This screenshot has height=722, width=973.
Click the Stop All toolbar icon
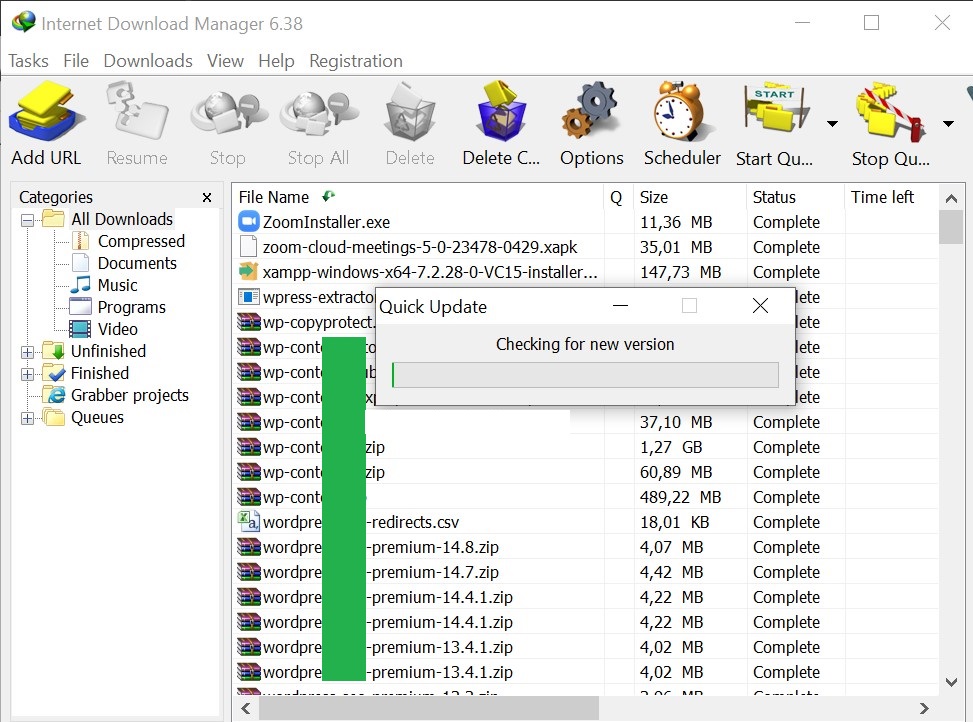pyautogui.click(x=318, y=114)
